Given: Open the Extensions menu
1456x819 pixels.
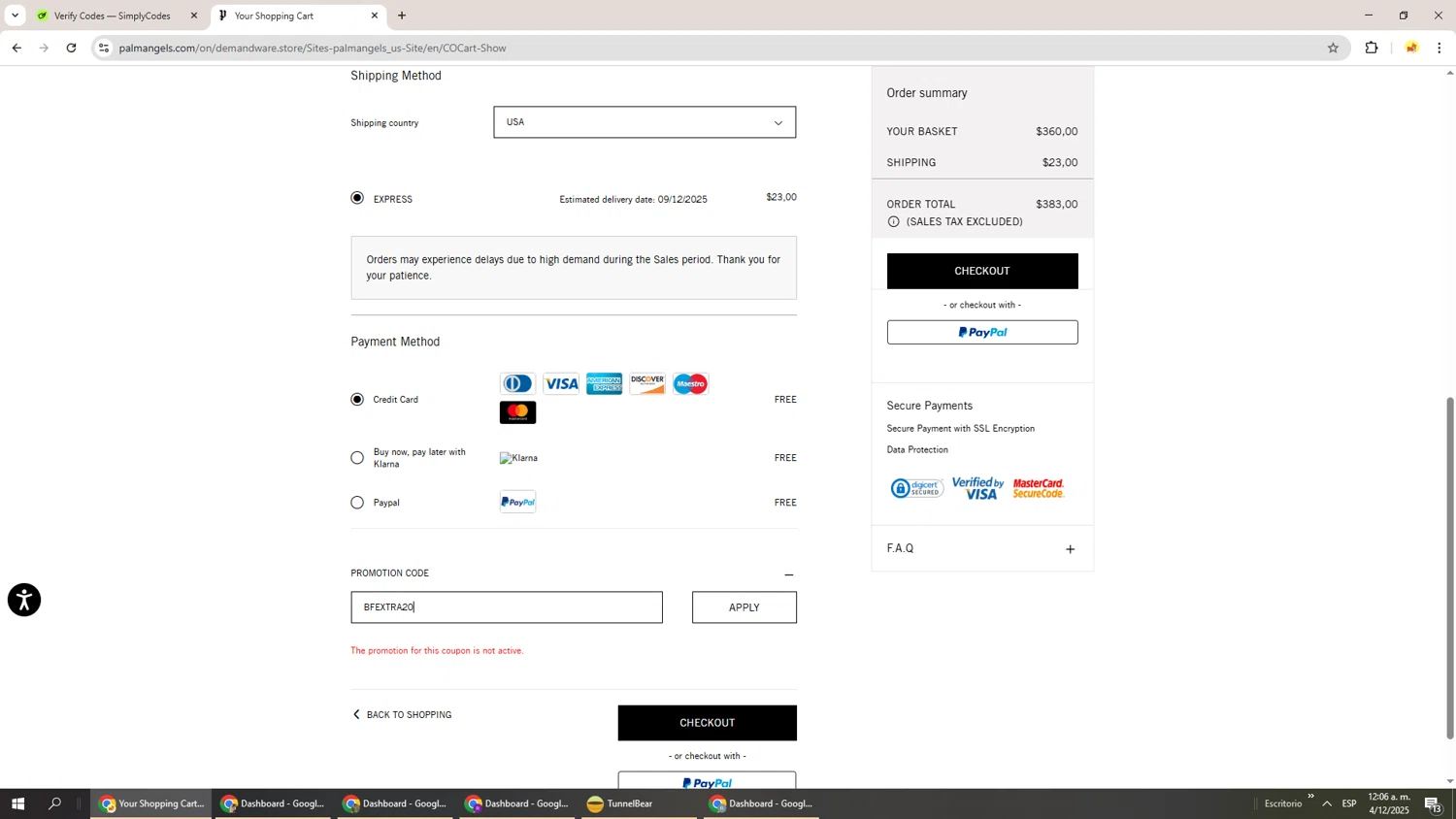Looking at the screenshot, I should [x=1372, y=48].
